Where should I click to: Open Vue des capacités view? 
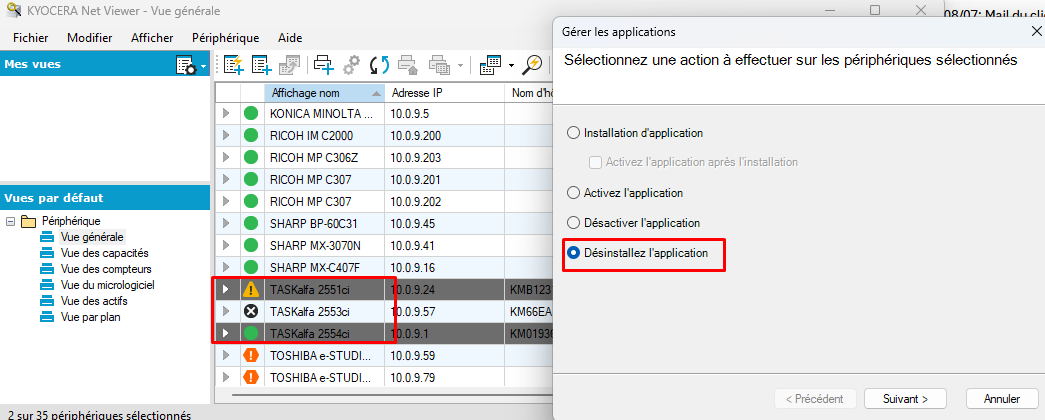[104, 253]
